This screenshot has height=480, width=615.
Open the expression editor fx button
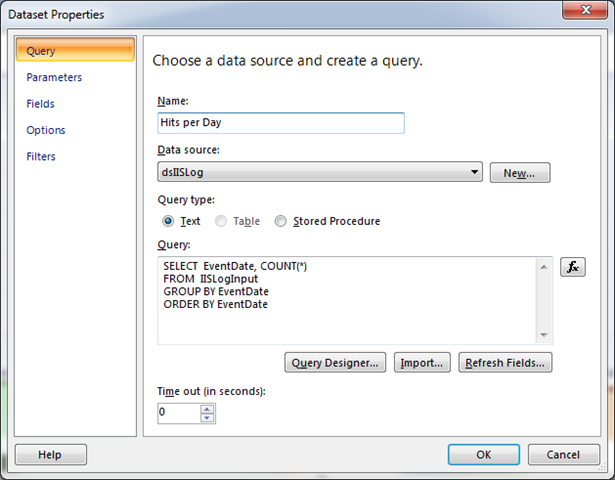click(x=573, y=267)
